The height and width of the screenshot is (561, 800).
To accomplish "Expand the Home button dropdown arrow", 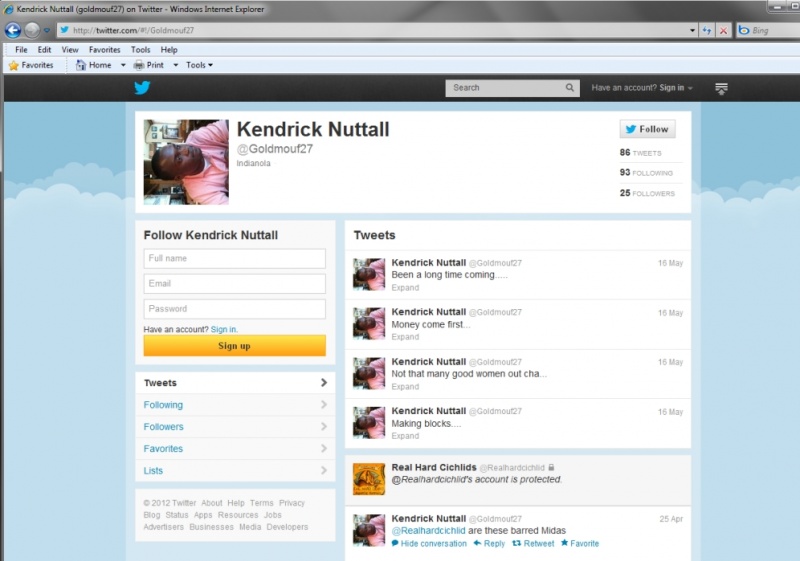I will tap(123, 65).
